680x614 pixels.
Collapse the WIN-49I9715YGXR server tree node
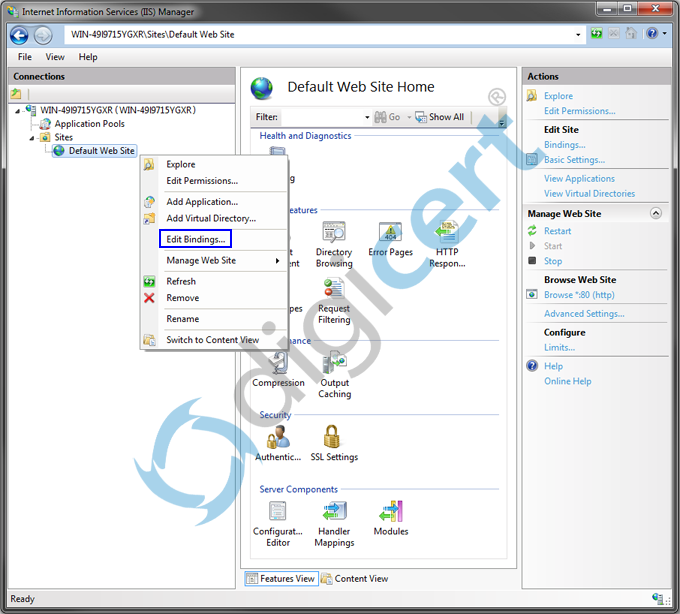tap(17, 111)
